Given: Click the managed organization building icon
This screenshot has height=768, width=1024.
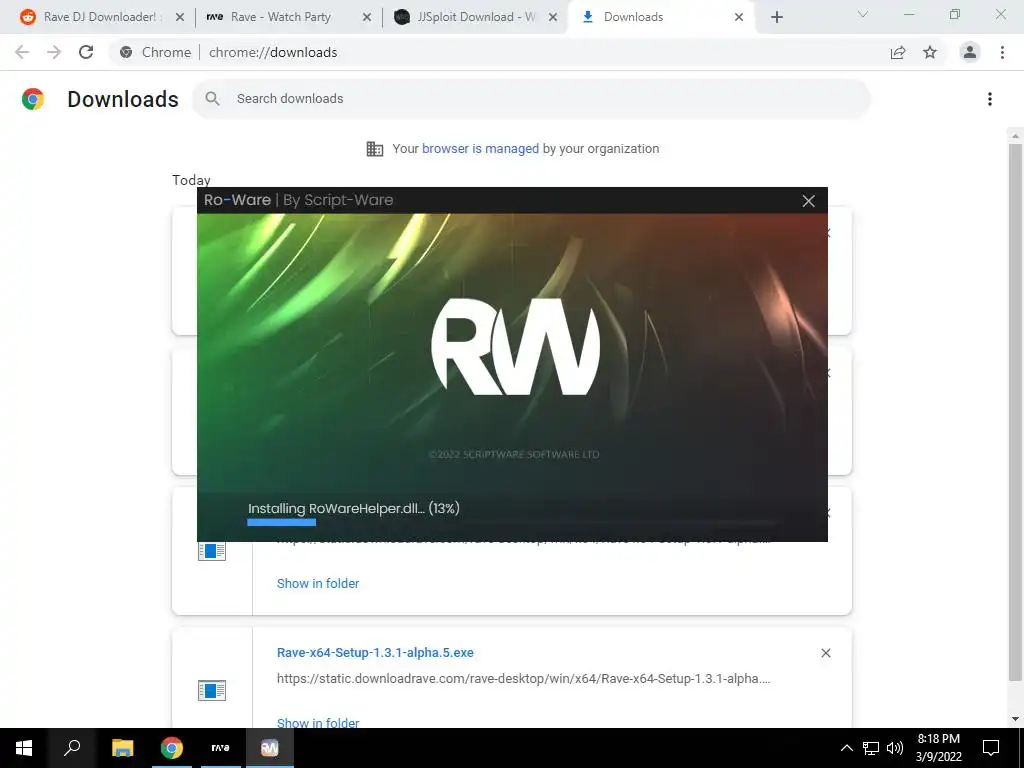Looking at the screenshot, I should (375, 149).
